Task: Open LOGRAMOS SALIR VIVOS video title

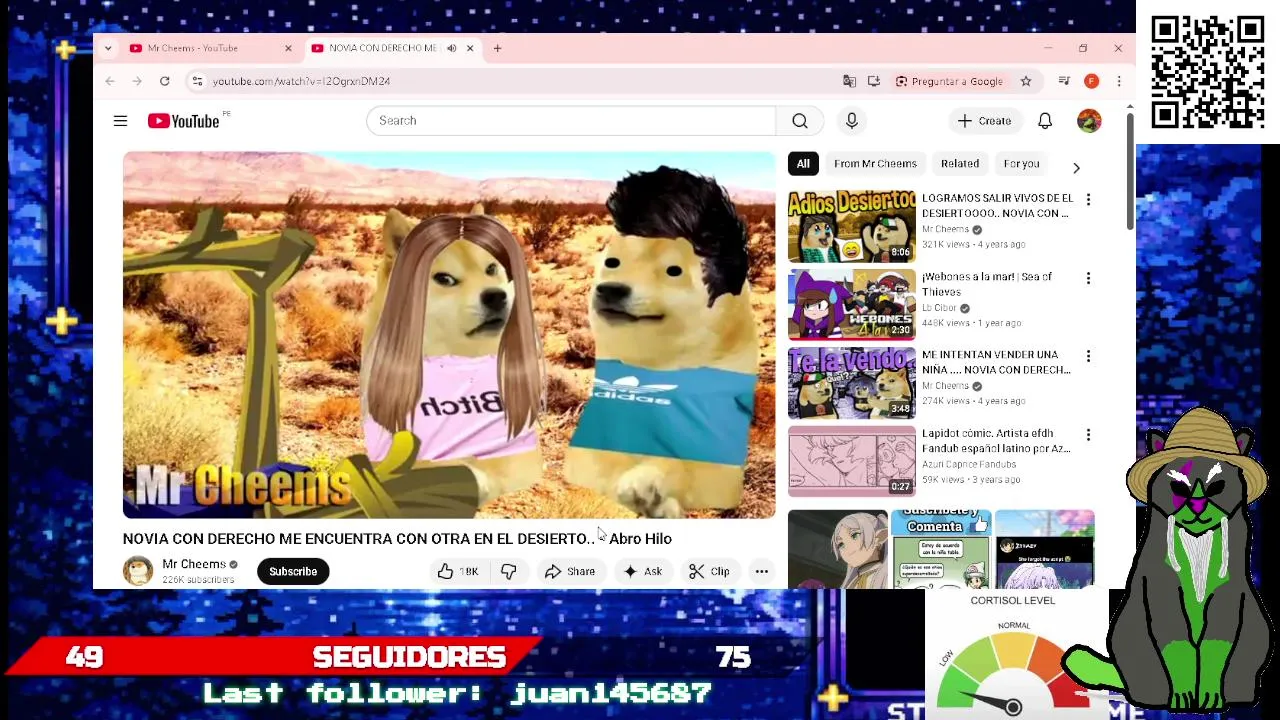Action: (x=997, y=206)
